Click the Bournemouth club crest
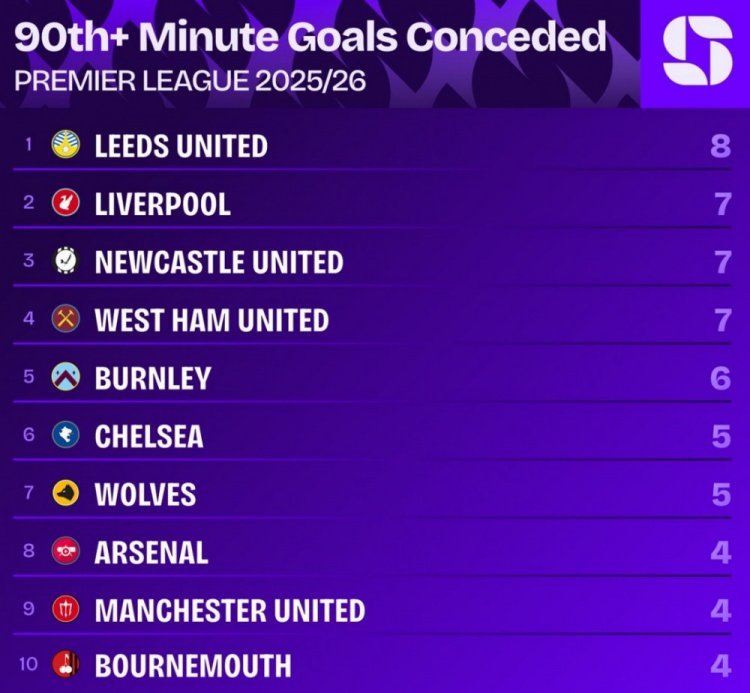750x693 pixels. [66, 665]
